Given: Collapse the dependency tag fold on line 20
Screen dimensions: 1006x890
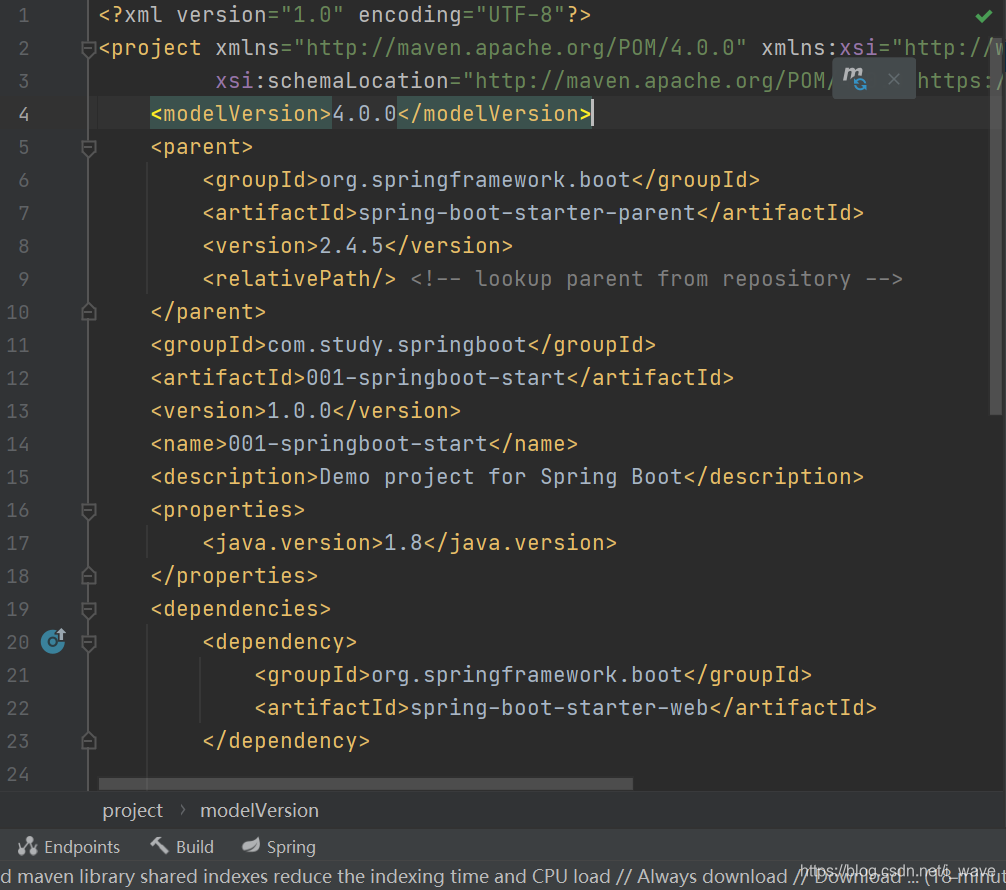Looking at the screenshot, I should click(89, 642).
